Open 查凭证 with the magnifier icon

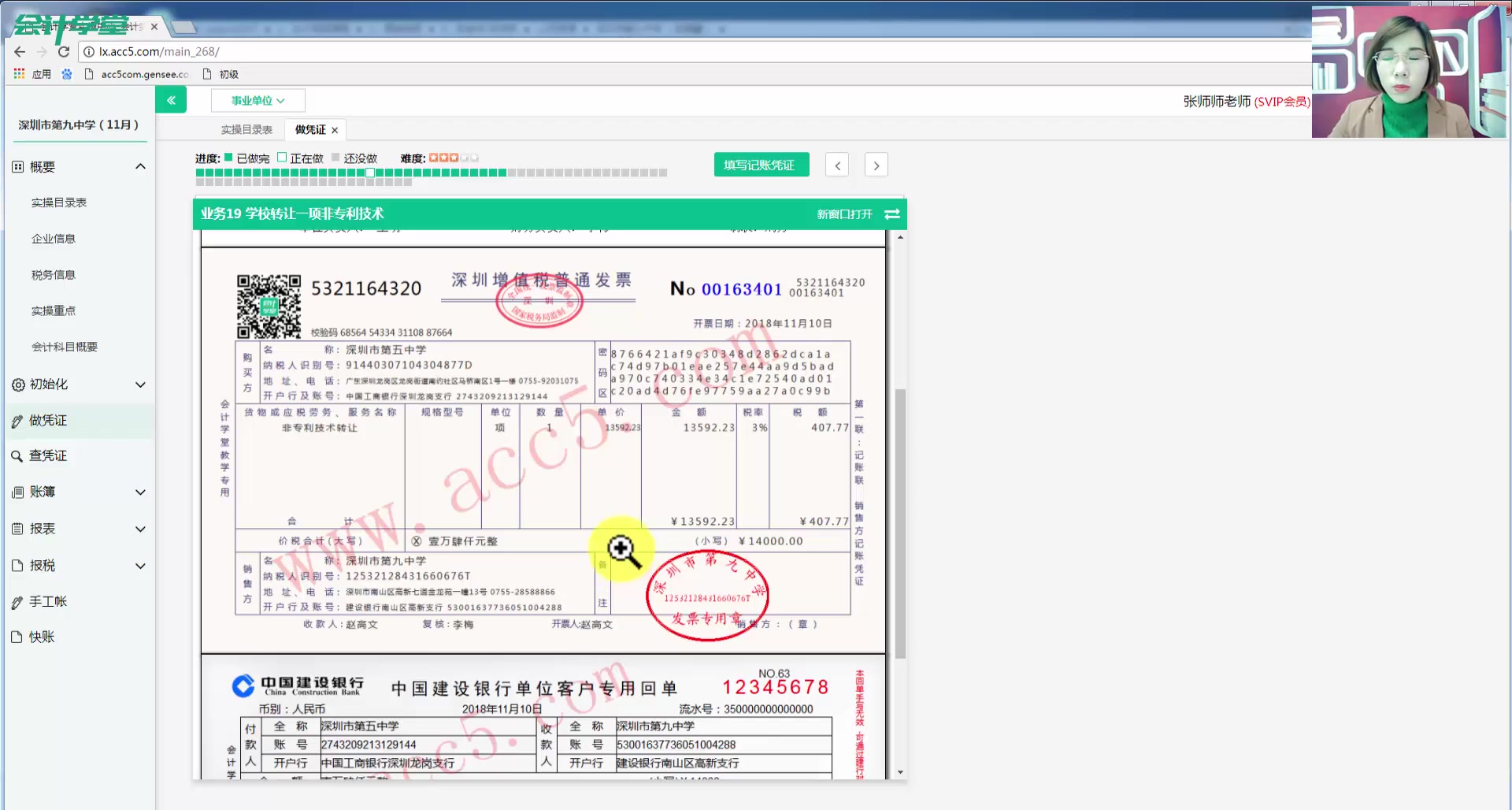(x=17, y=455)
